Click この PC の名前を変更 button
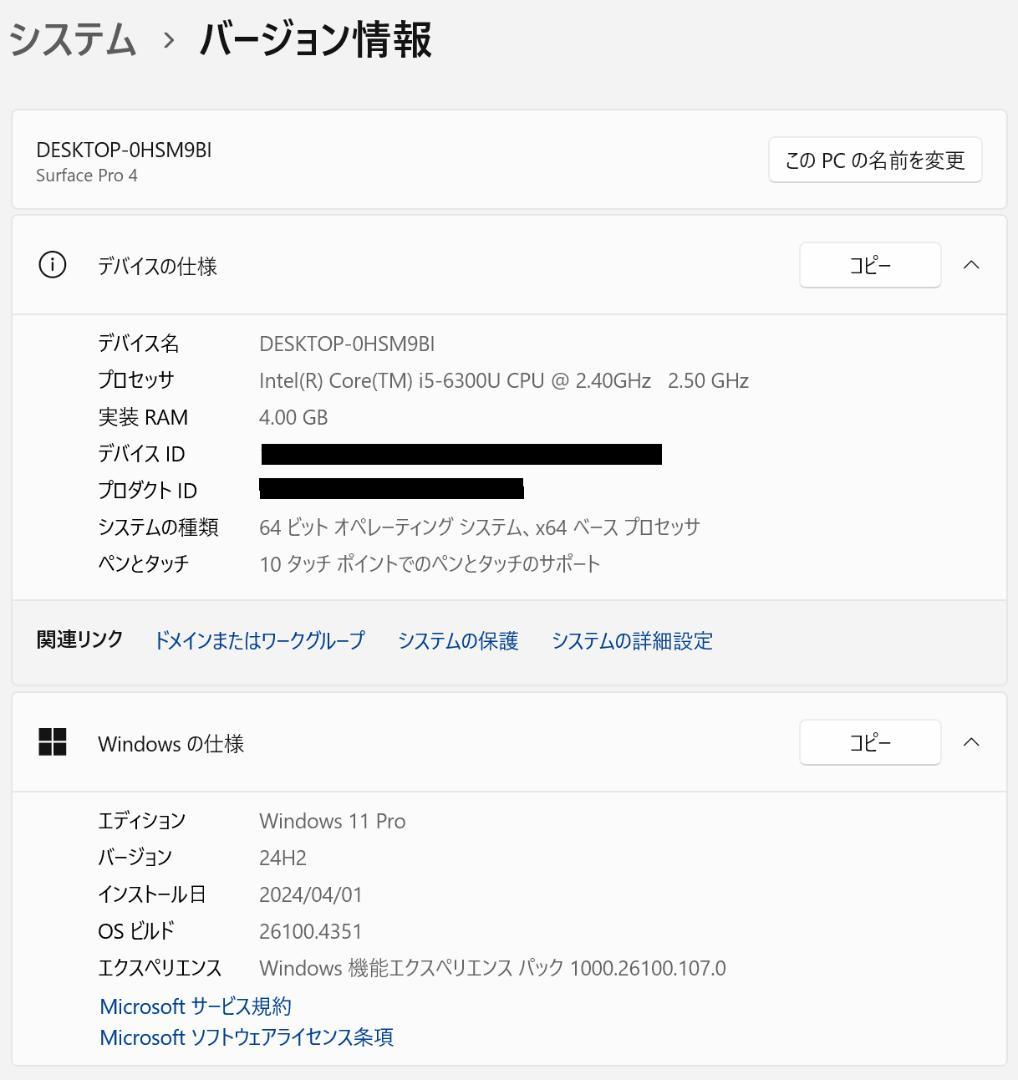The width and height of the screenshot is (1018, 1080). point(874,159)
